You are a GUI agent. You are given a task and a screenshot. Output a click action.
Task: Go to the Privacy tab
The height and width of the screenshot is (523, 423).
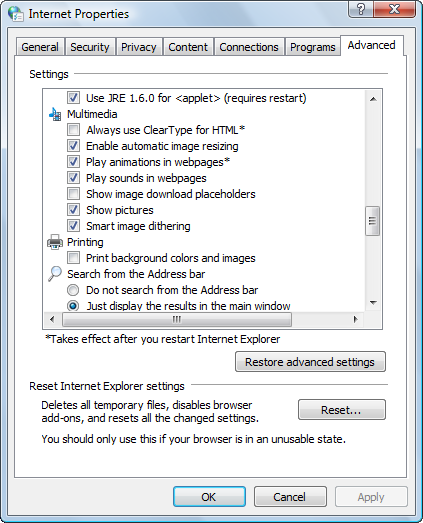point(139,47)
